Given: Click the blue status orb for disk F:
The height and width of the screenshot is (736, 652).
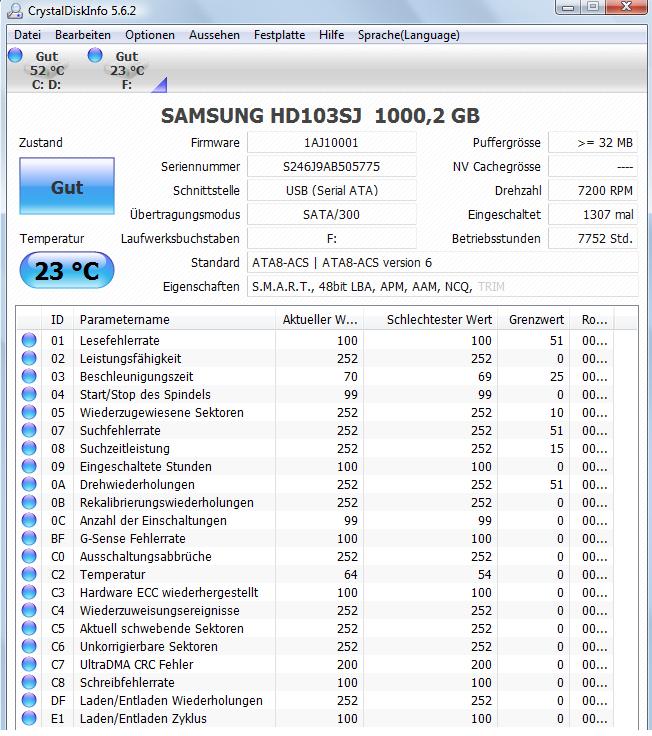Looking at the screenshot, I should 95,55.
